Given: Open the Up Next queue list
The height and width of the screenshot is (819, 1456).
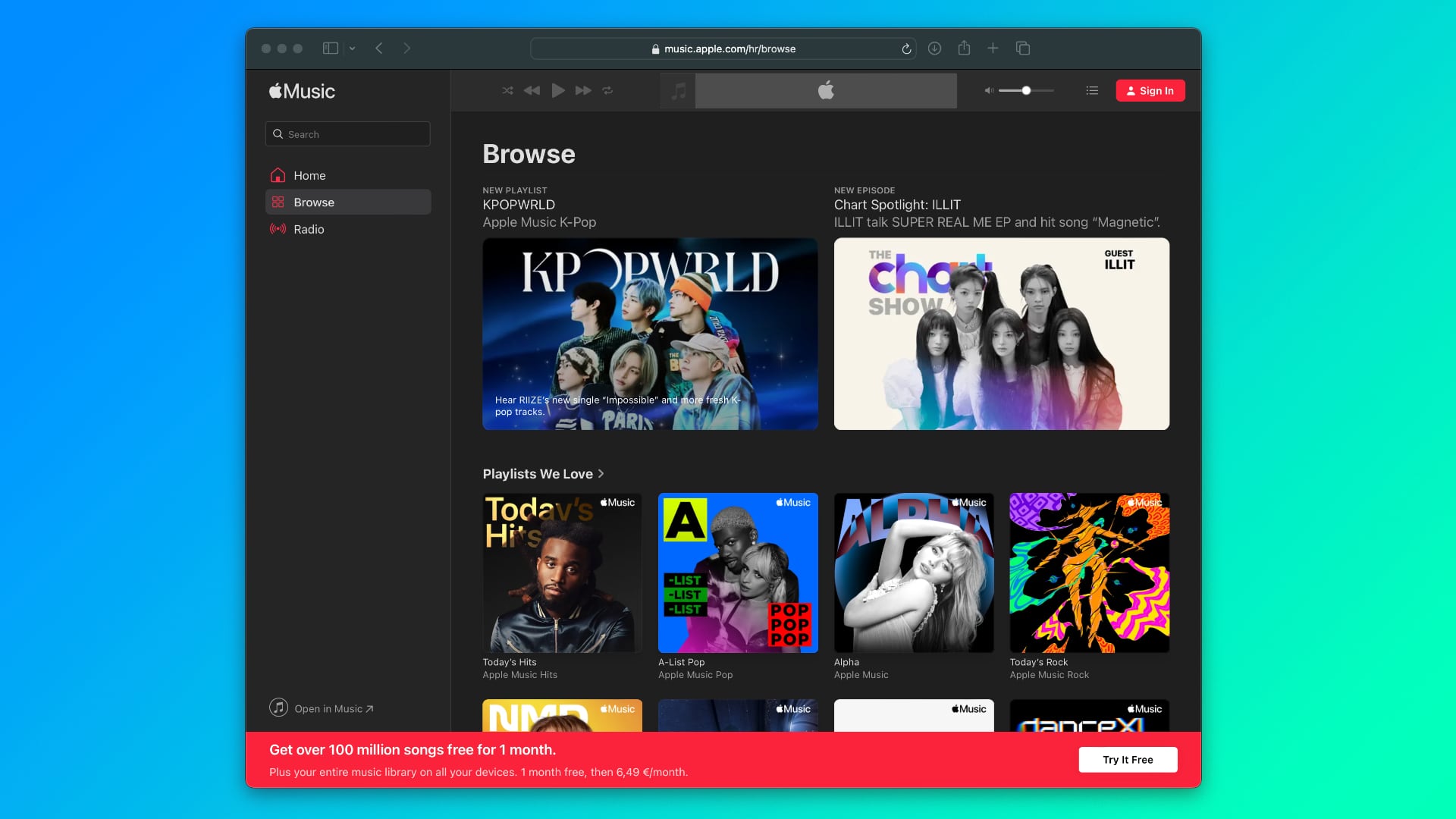Looking at the screenshot, I should (1092, 90).
